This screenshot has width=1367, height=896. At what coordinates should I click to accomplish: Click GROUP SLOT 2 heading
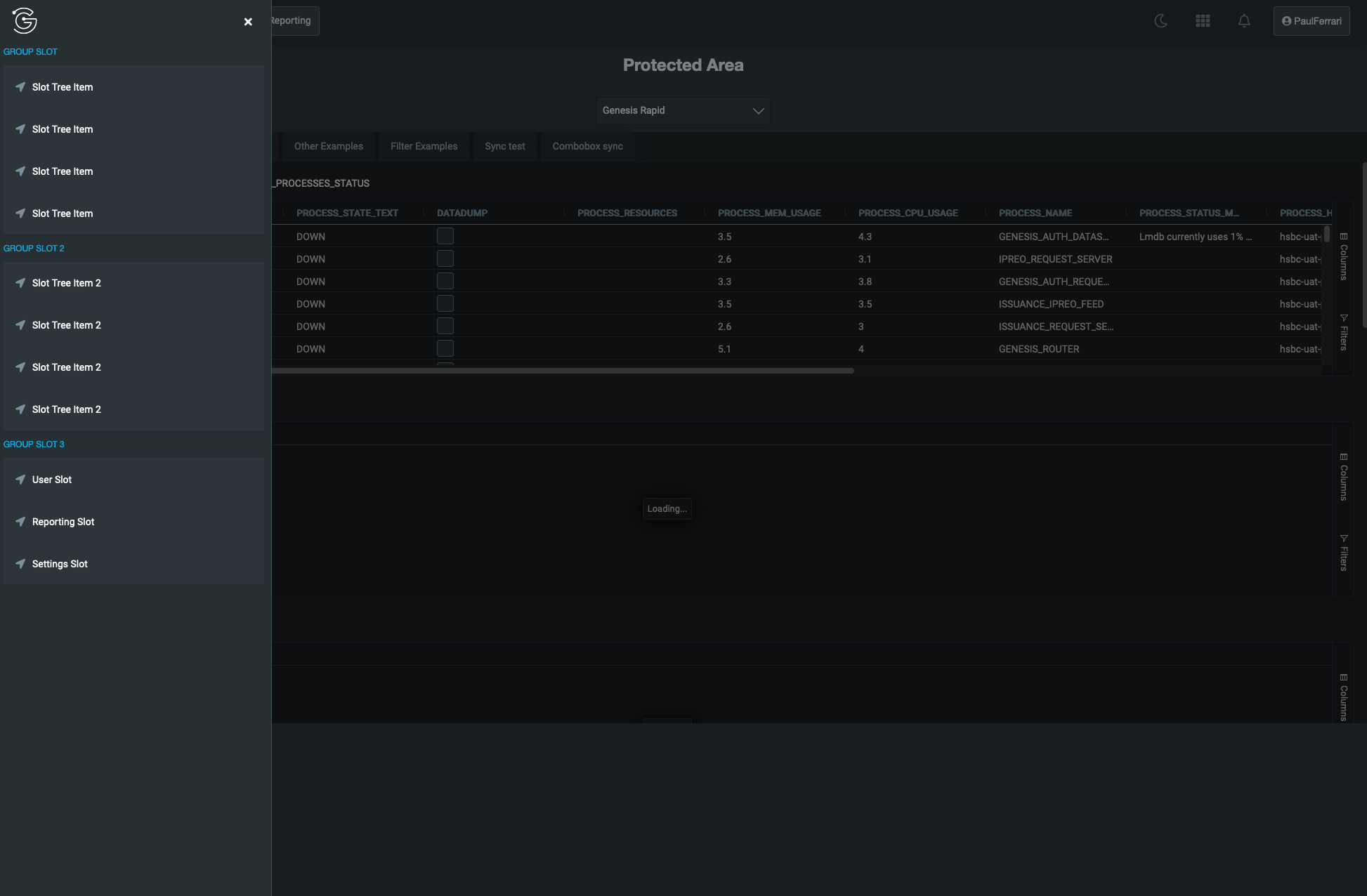pos(34,249)
